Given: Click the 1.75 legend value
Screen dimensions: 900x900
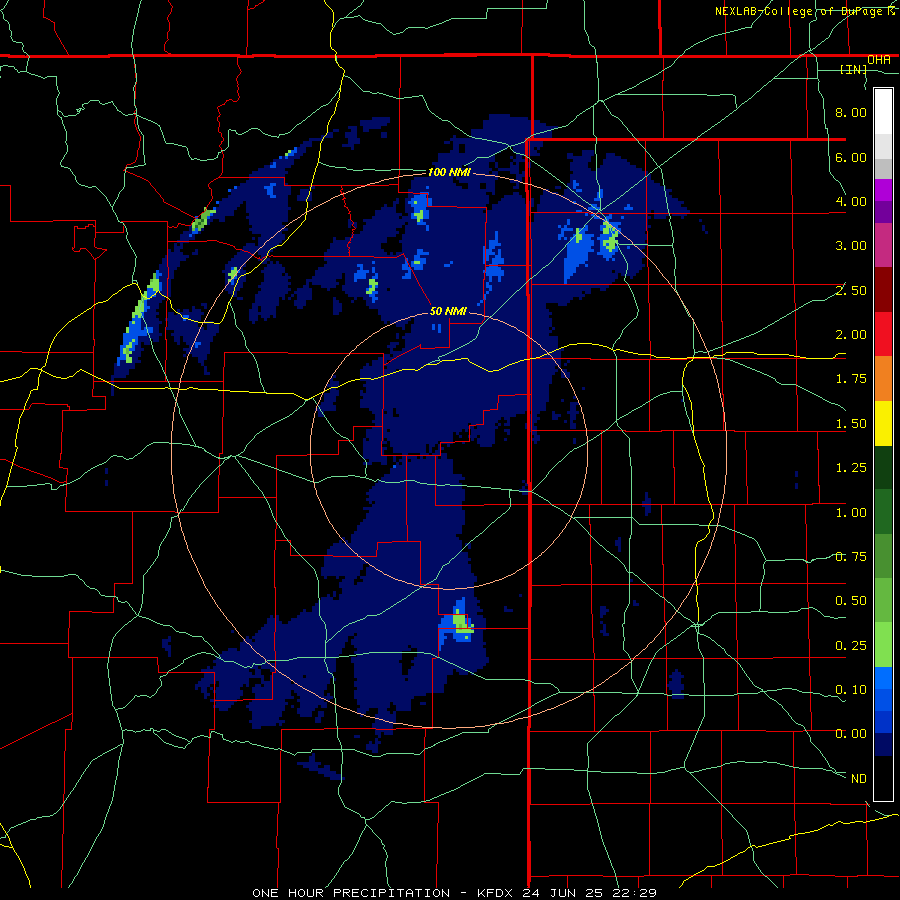Looking at the screenshot, I should click(x=851, y=379).
